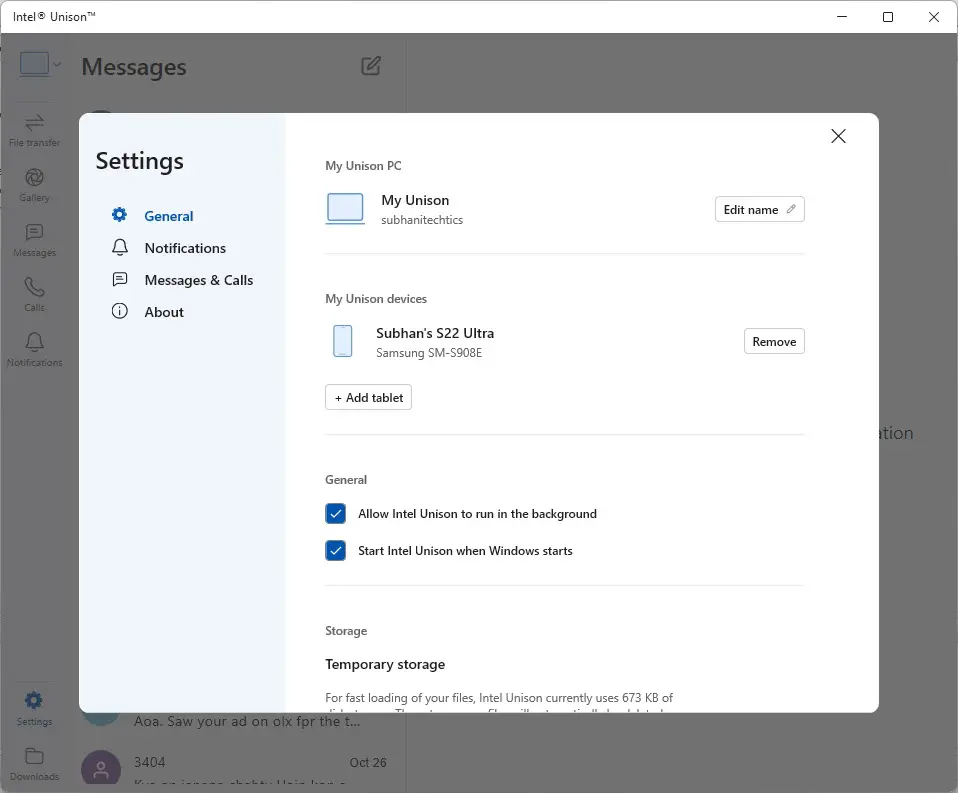Open Gallery in the left sidebar

click(34, 185)
